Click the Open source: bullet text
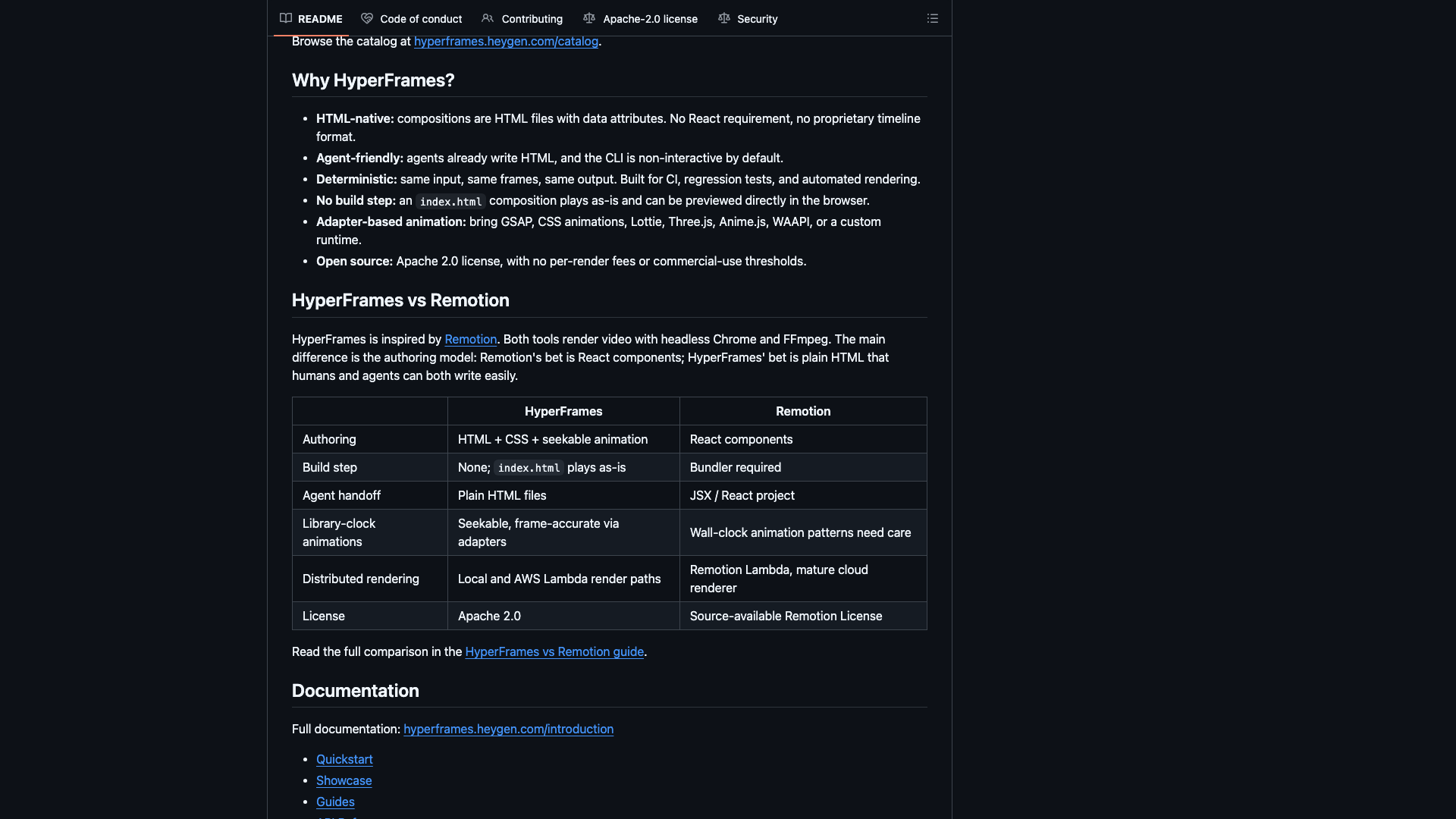Screen dimensions: 1456x819 561,262
